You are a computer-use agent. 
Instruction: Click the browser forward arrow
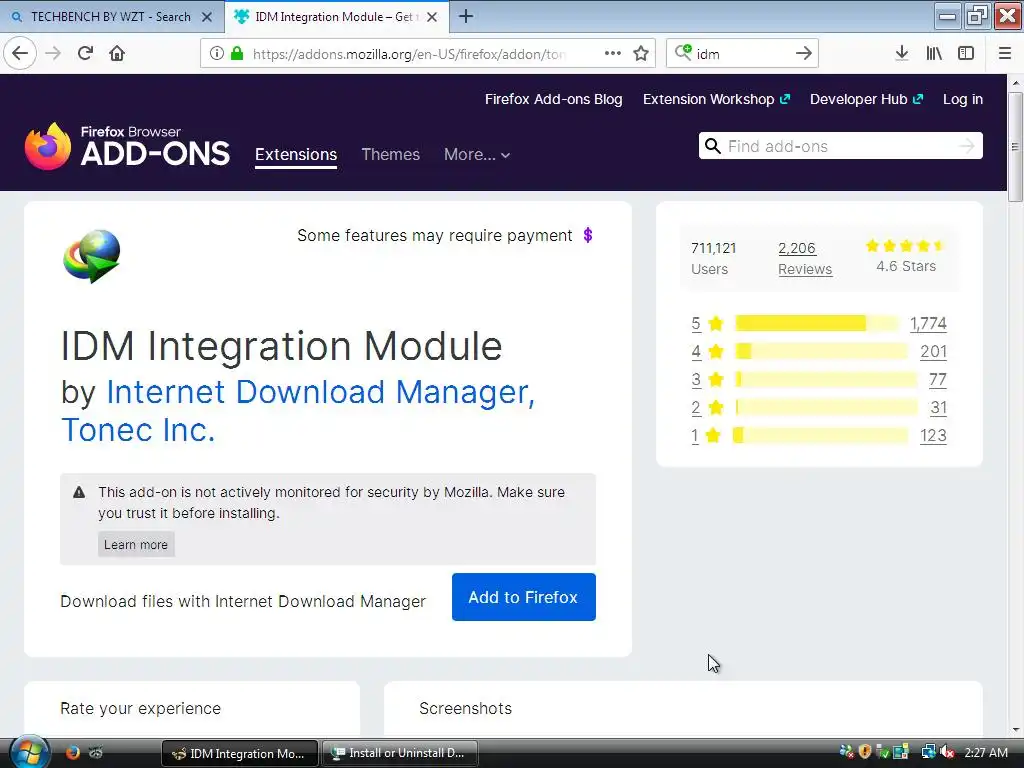tap(53, 53)
